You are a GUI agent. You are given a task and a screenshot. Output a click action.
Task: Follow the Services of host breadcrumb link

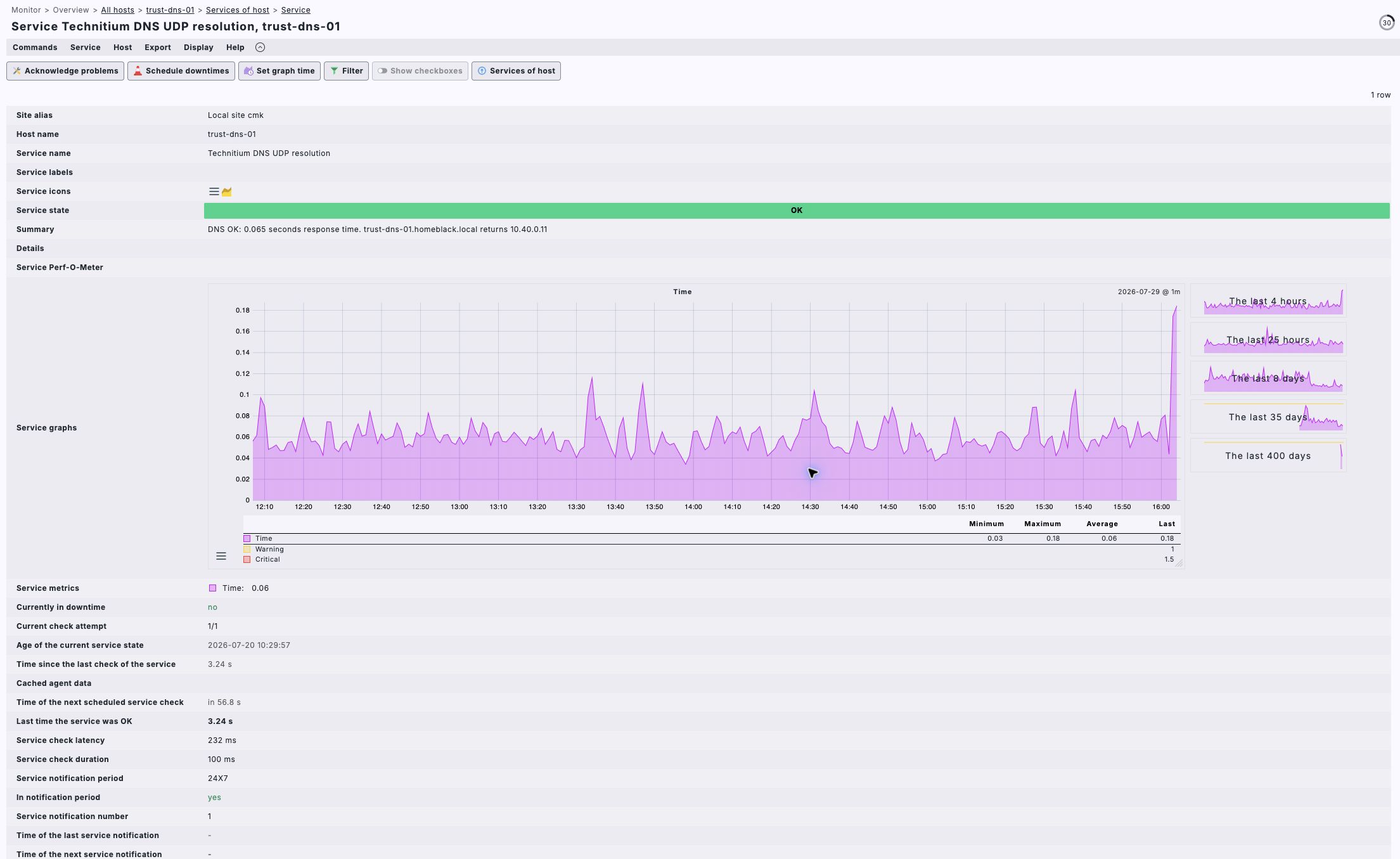coord(238,10)
